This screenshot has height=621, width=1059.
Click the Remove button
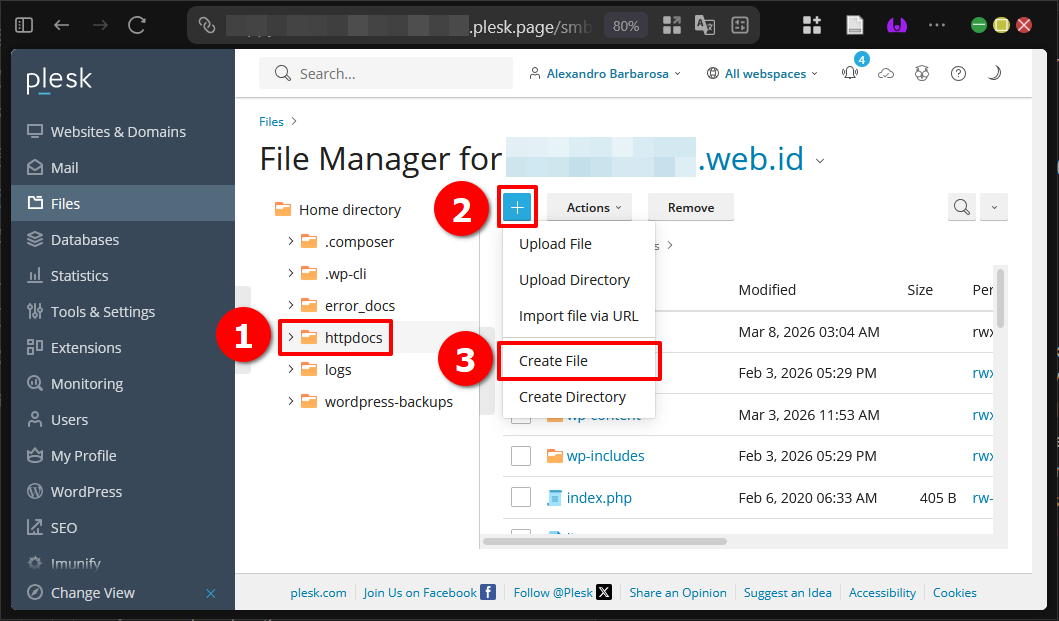(x=691, y=207)
